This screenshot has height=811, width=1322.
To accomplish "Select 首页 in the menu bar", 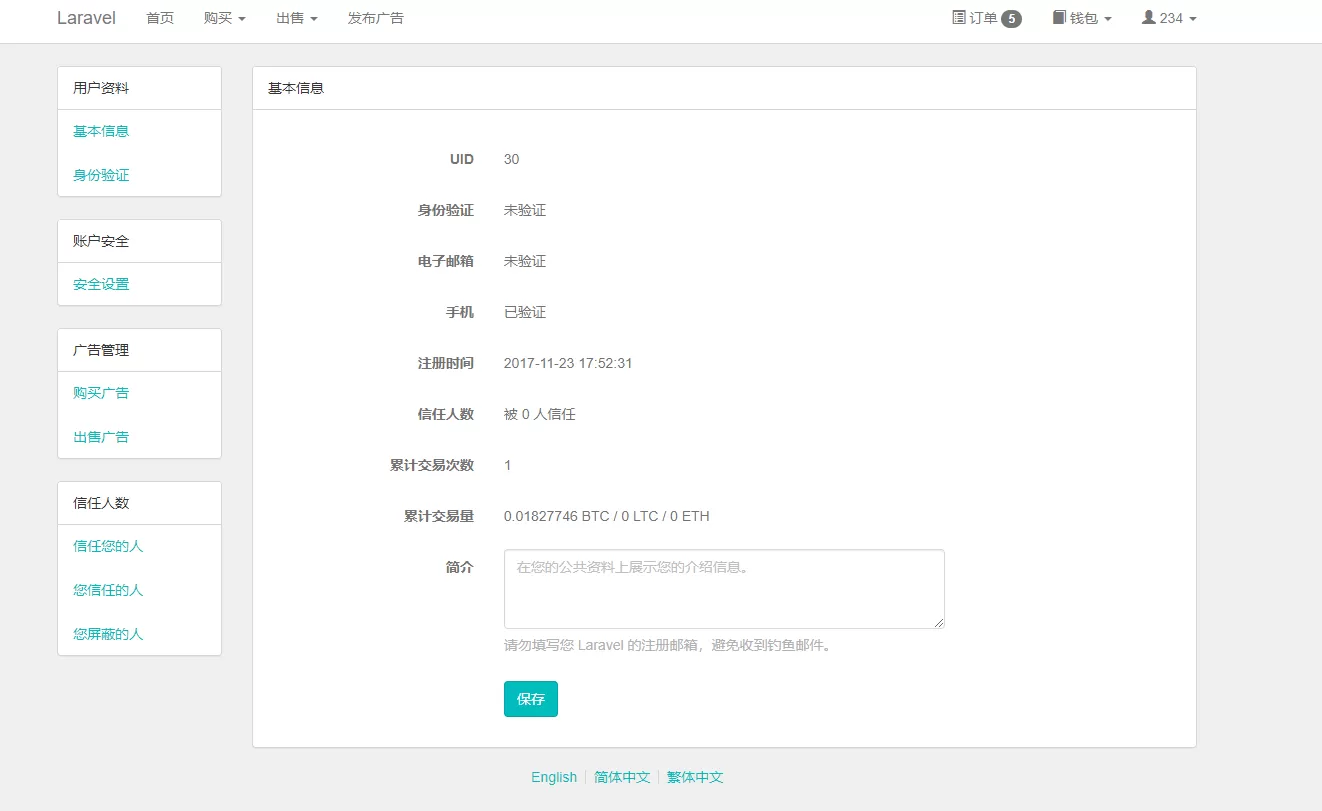I will click(x=159, y=17).
